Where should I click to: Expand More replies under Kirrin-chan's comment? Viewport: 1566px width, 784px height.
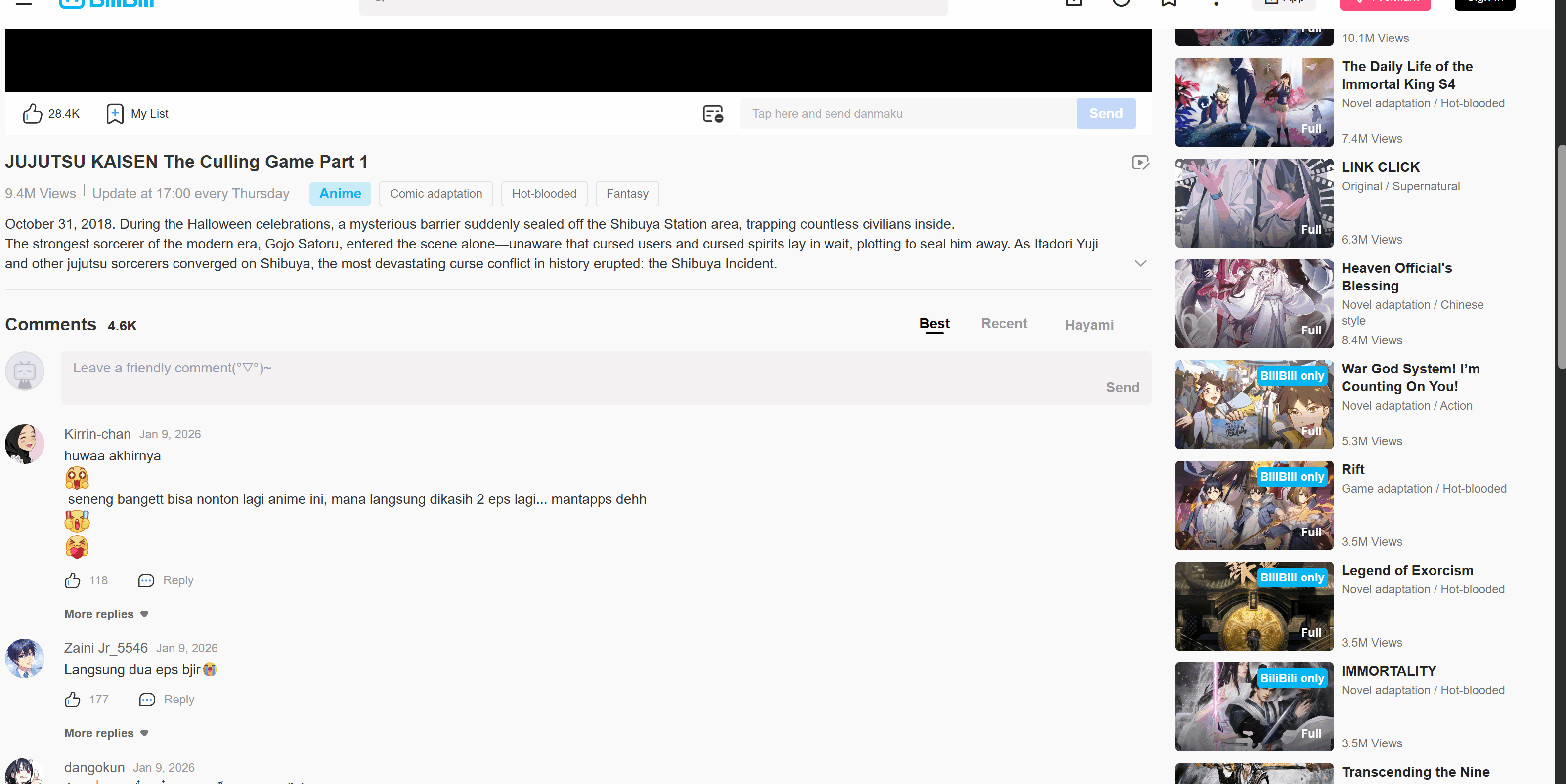tap(106, 614)
